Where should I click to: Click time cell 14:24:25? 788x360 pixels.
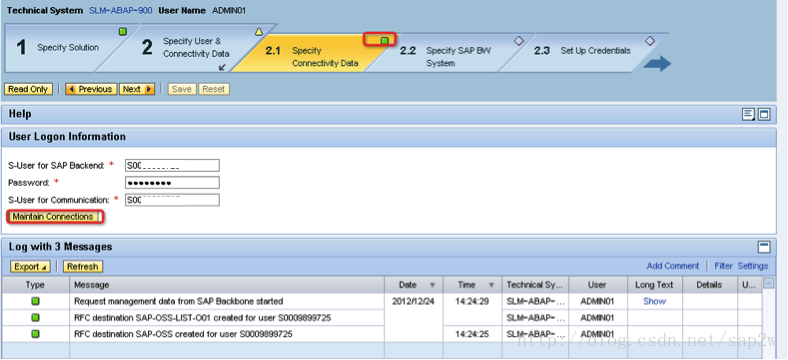pyautogui.click(x=472, y=334)
